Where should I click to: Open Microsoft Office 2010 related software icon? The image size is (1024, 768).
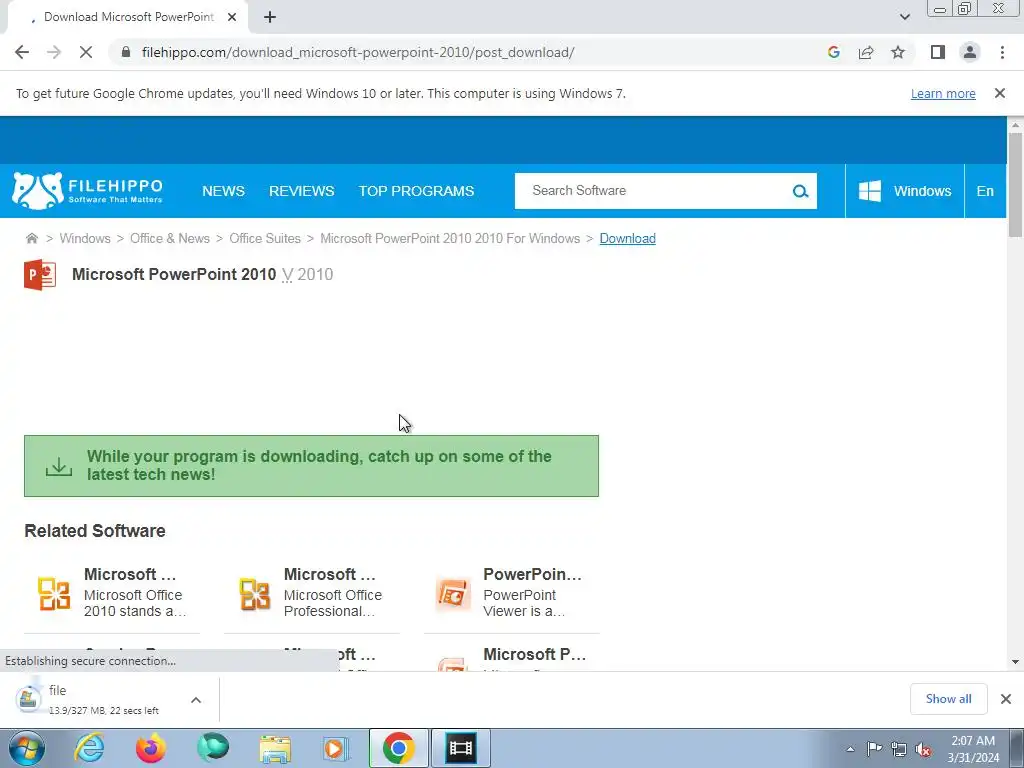(54, 594)
